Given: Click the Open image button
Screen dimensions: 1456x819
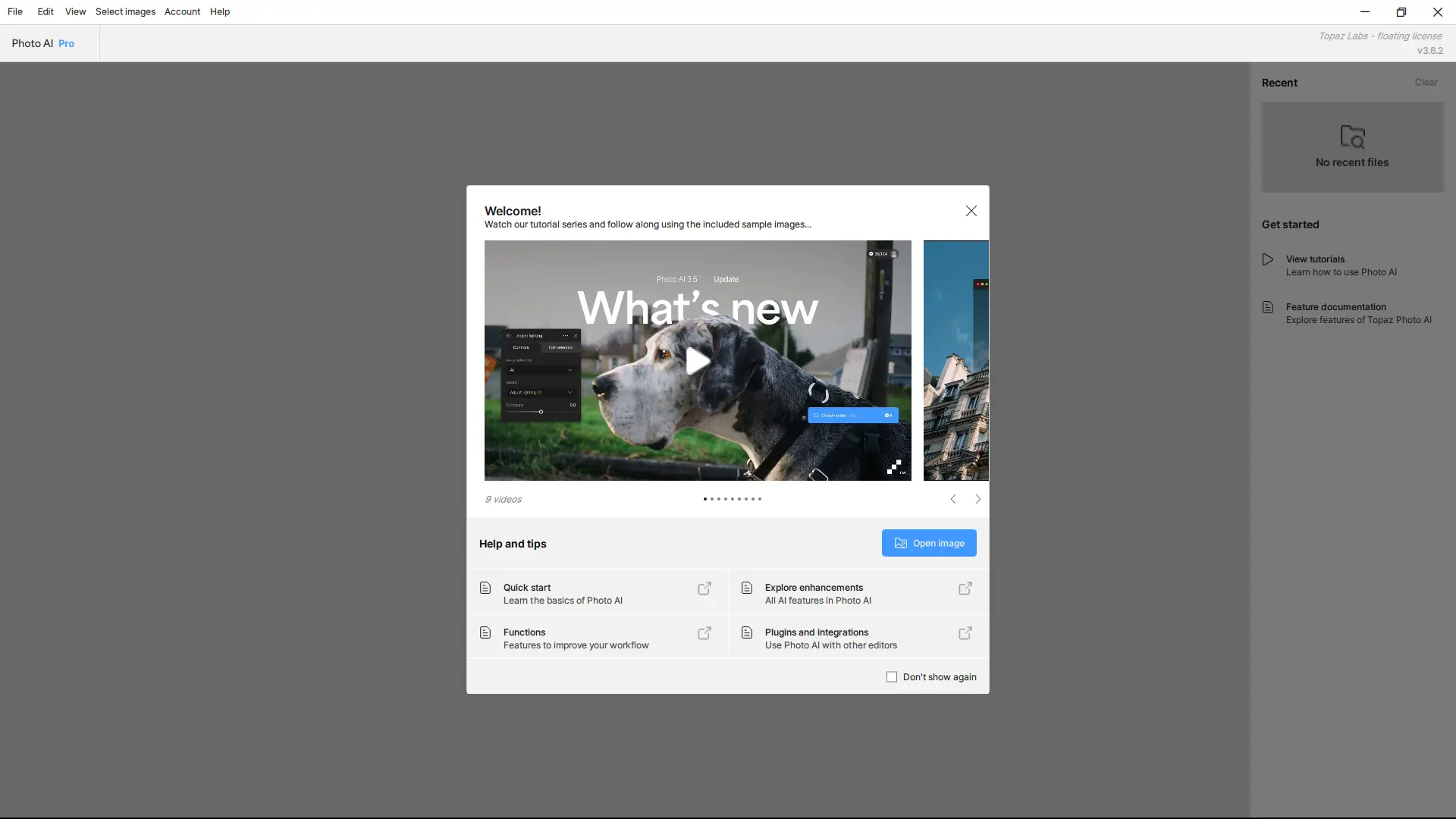Looking at the screenshot, I should 929,543.
